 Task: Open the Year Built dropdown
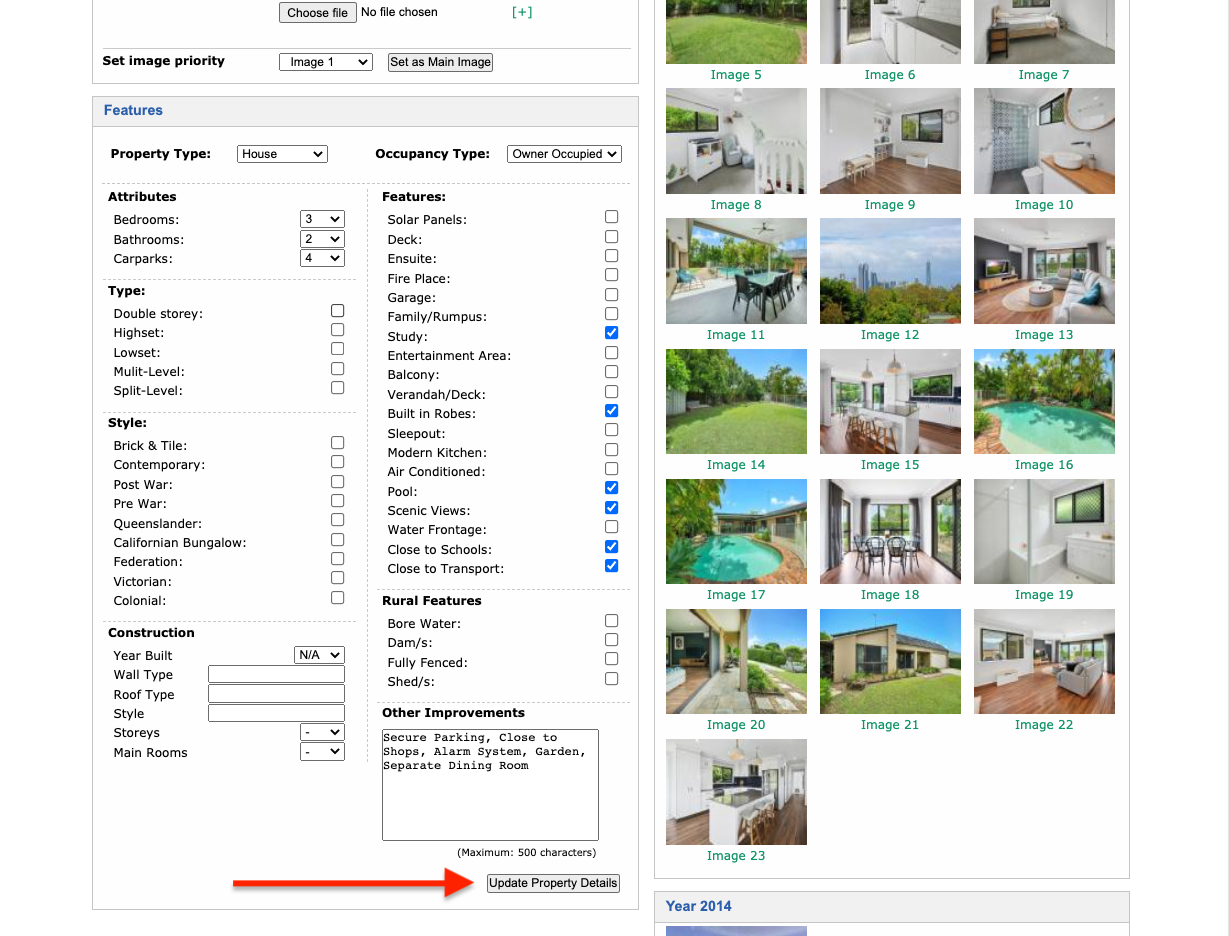coord(319,654)
